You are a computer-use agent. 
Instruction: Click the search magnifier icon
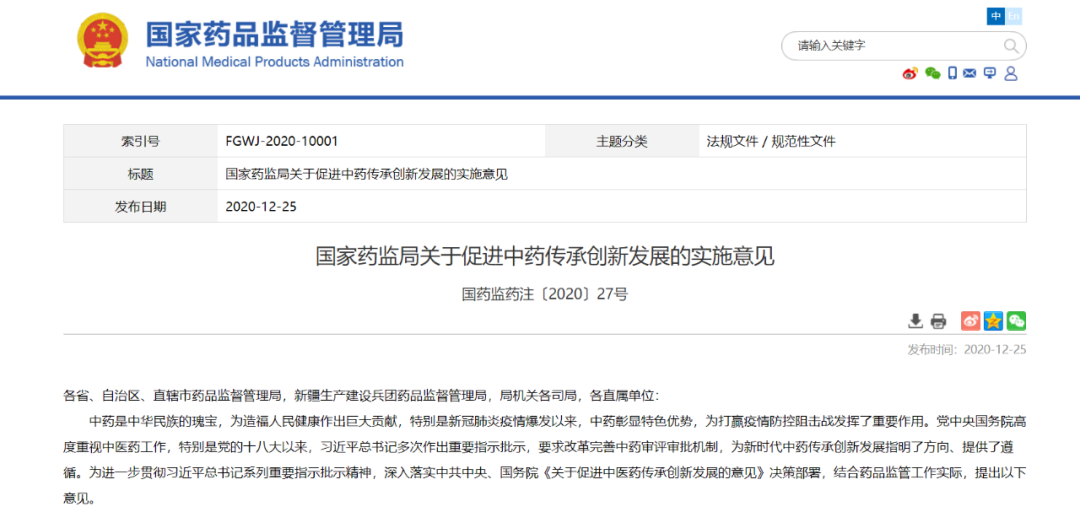[1010, 46]
